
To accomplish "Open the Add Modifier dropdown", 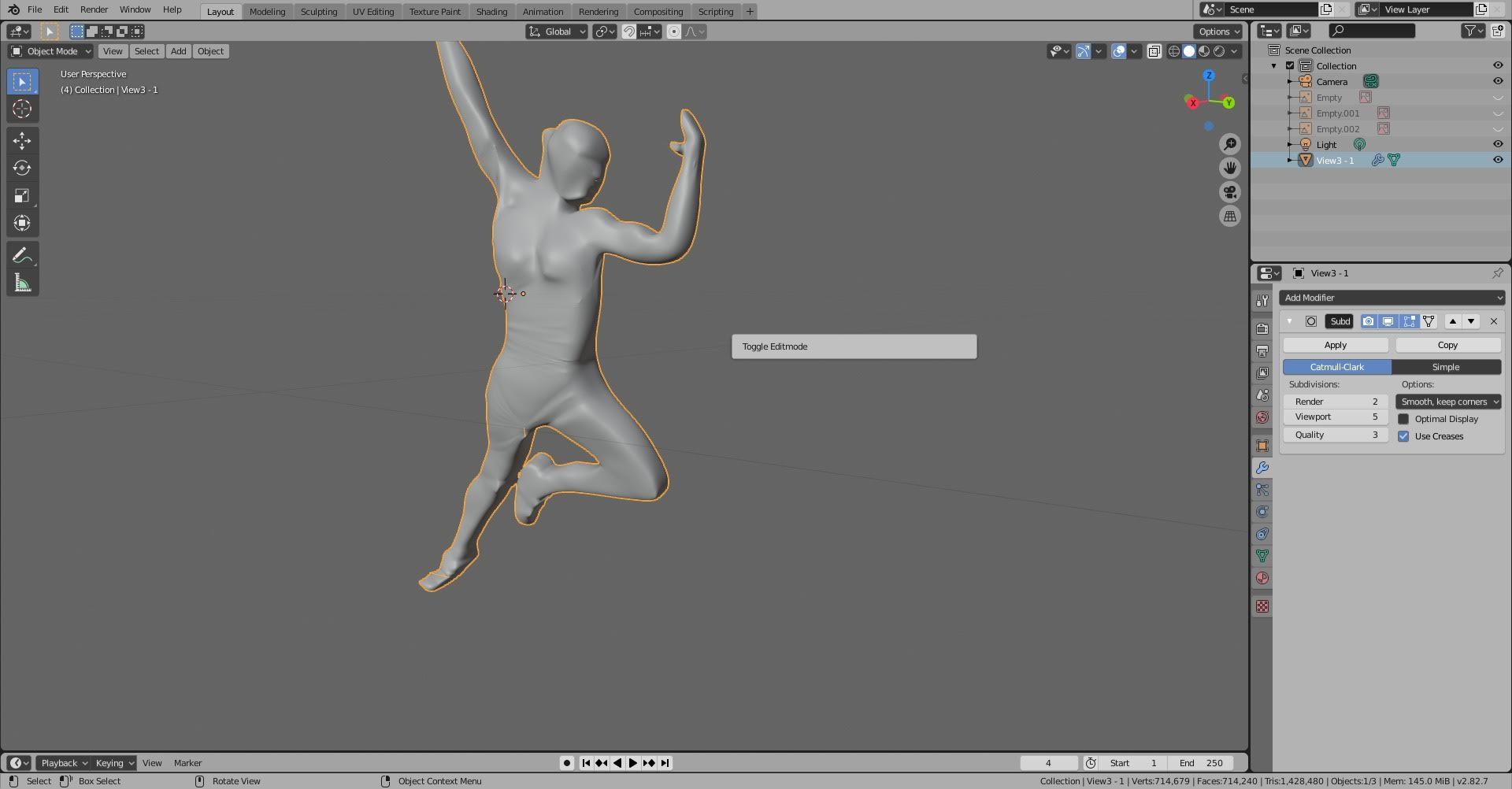I will coord(1392,298).
